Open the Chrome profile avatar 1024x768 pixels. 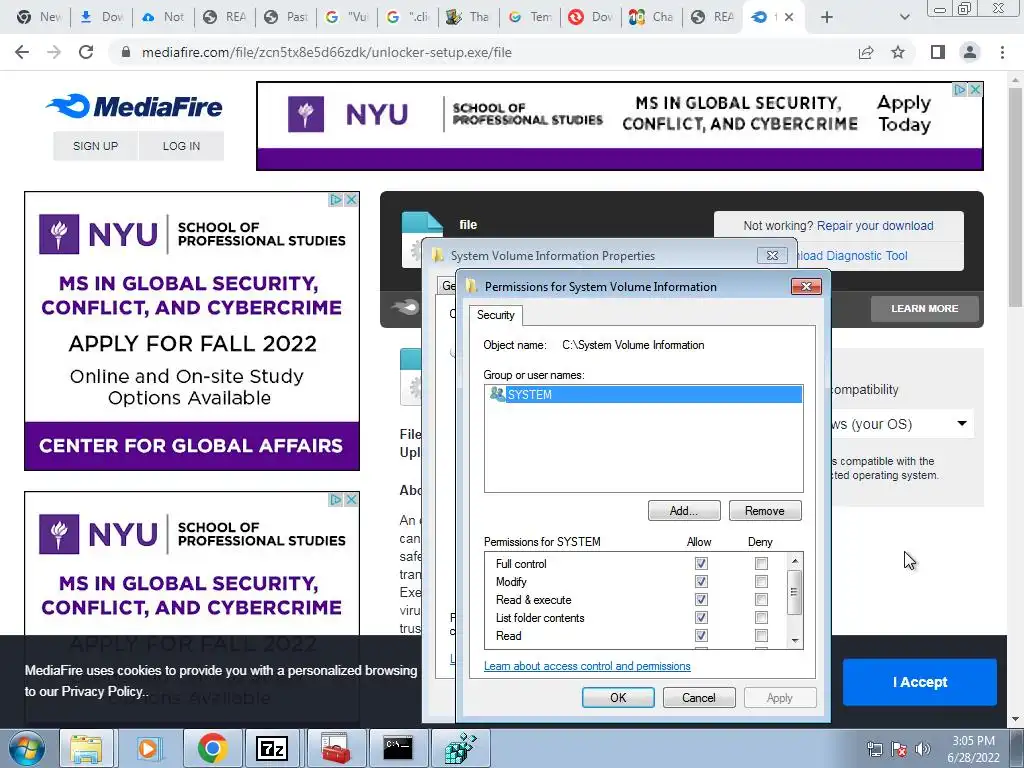tap(970, 52)
